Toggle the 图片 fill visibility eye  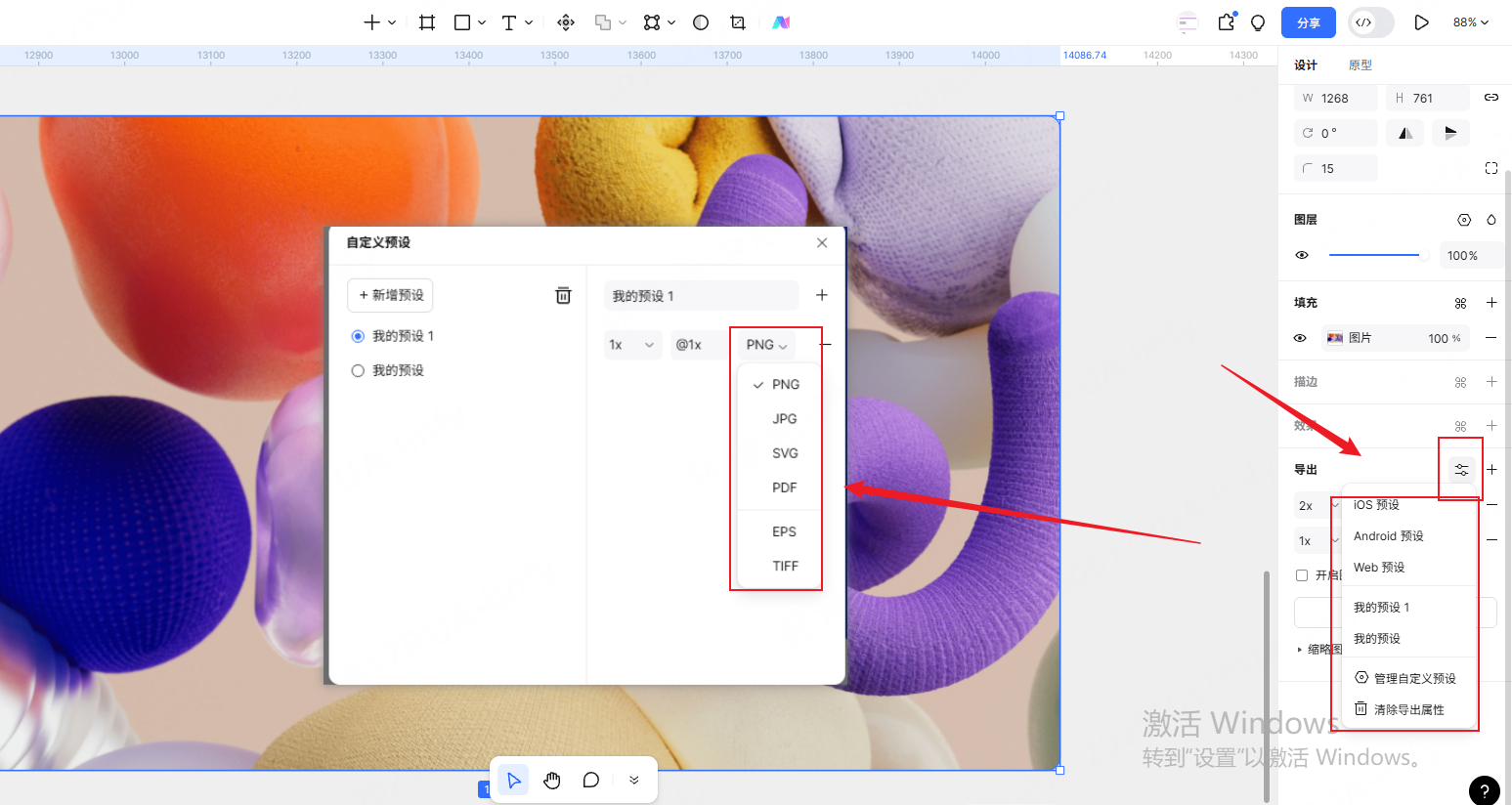1300,338
